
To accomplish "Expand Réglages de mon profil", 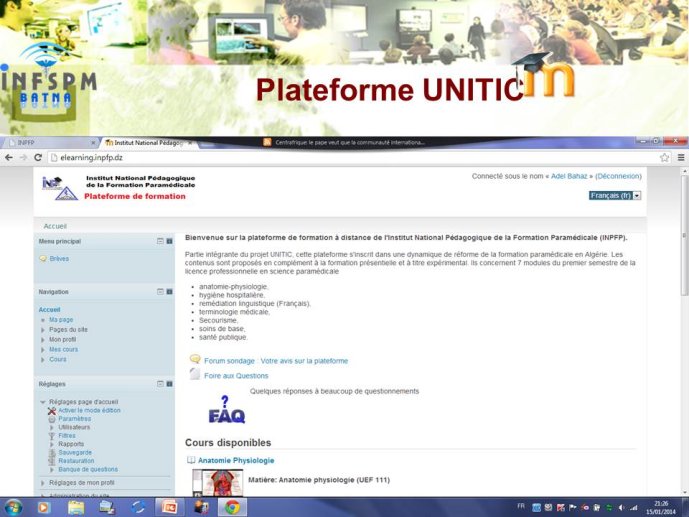I will click(x=43, y=483).
